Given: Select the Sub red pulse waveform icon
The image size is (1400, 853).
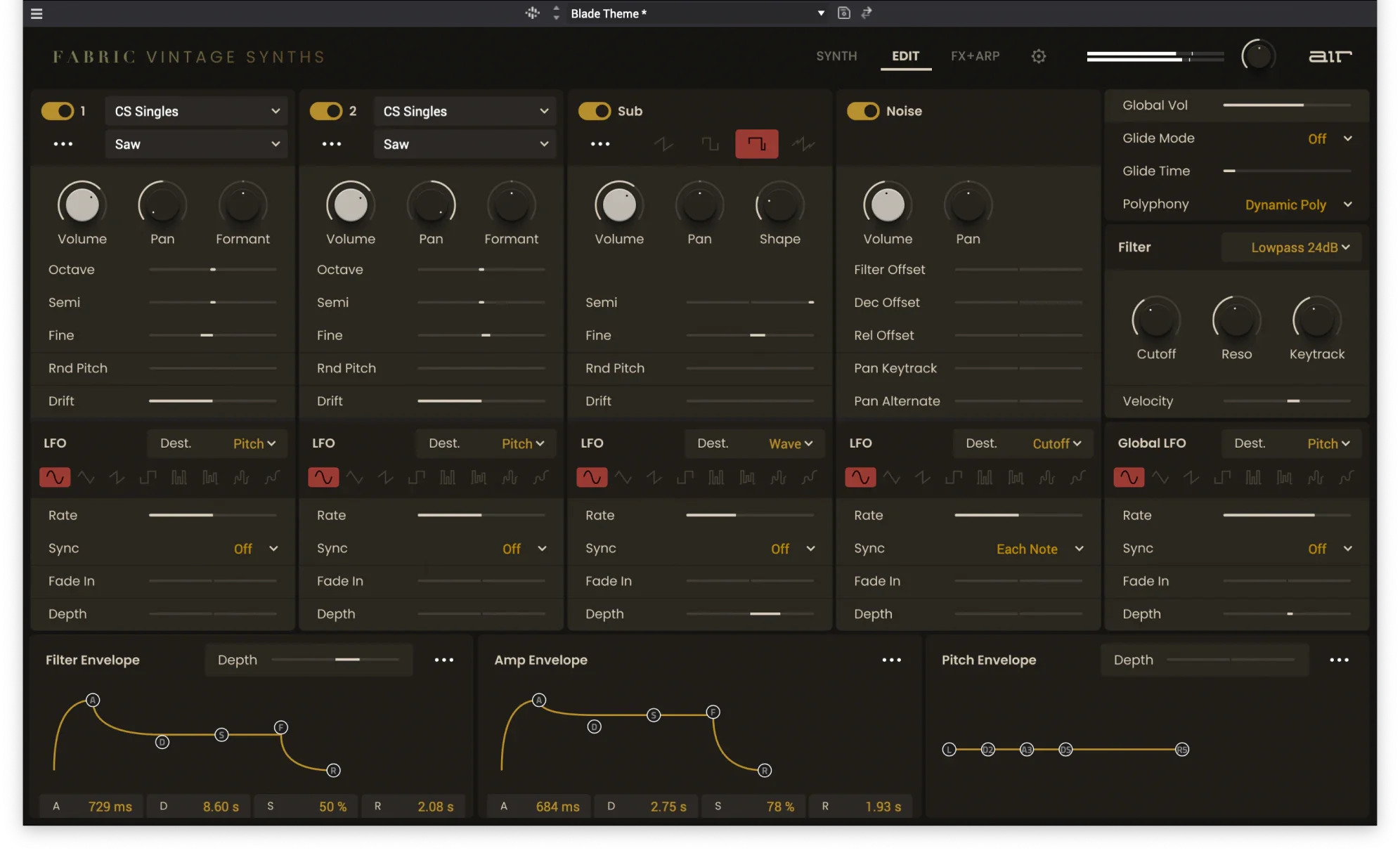Looking at the screenshot, I should (x=756, y=144).
